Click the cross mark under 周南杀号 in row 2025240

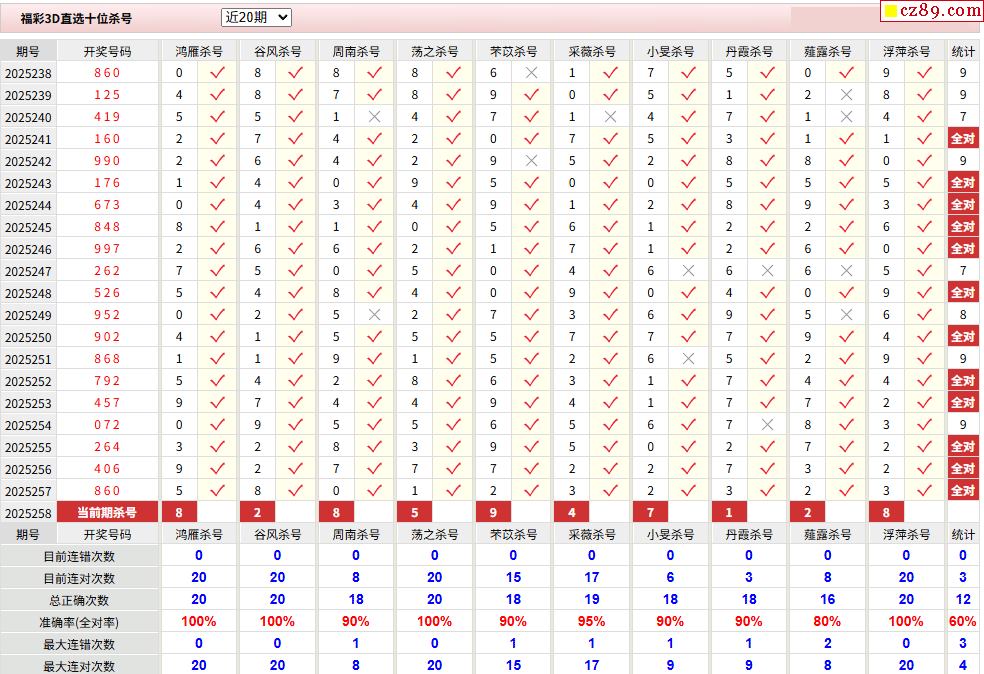click(x=375, y=117)
